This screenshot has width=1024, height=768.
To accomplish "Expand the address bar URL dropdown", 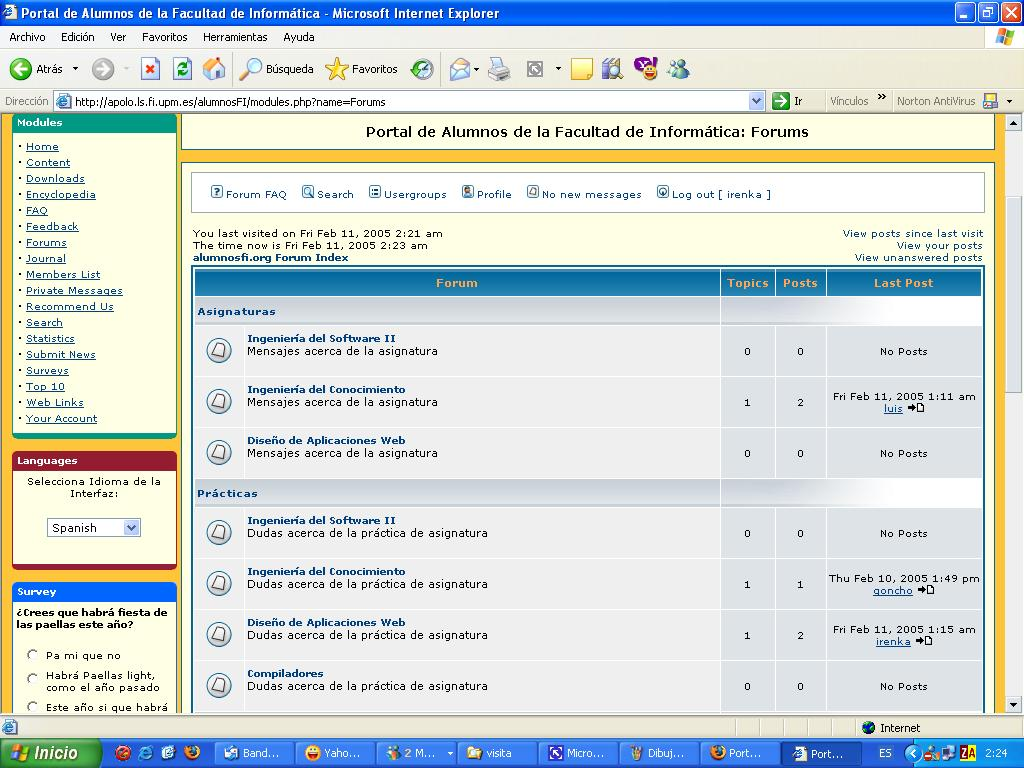I will (756, 101).
